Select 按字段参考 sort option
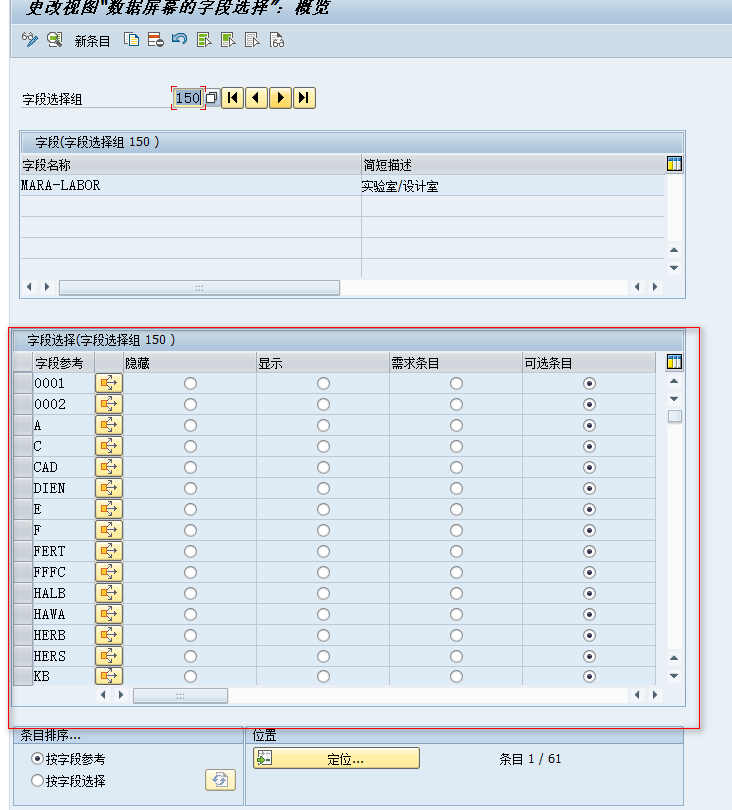The width and height of the screenshot is (732, 810). (37, 758)
